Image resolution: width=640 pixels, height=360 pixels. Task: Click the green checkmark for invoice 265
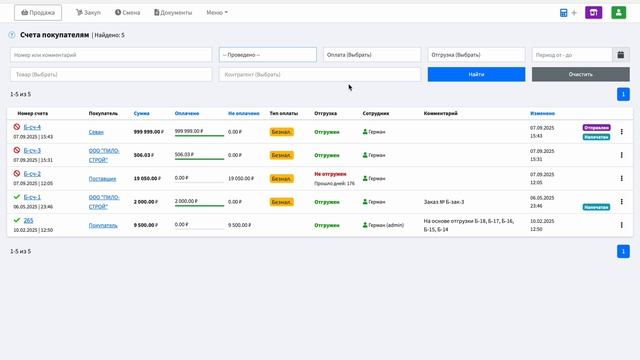(x=17, y=220)
